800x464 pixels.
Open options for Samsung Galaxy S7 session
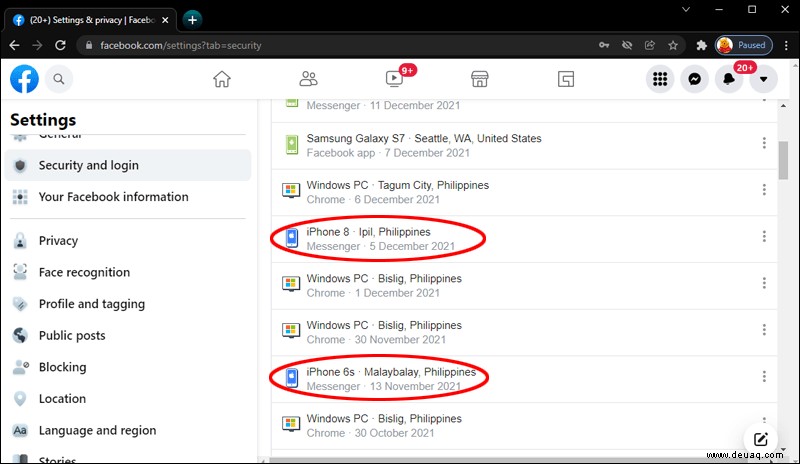coord(764,143)
